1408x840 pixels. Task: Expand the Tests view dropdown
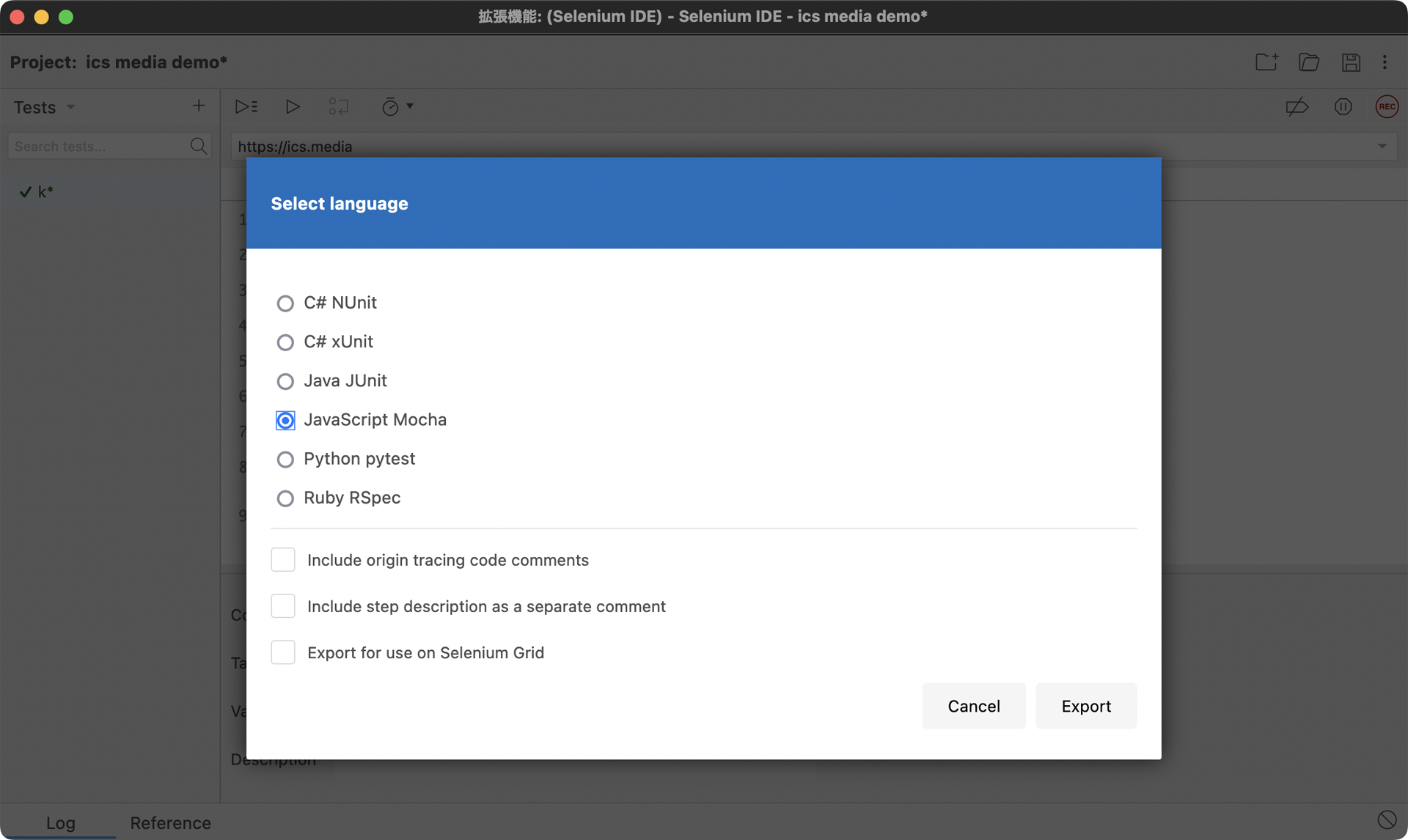(x=71, y=107)
